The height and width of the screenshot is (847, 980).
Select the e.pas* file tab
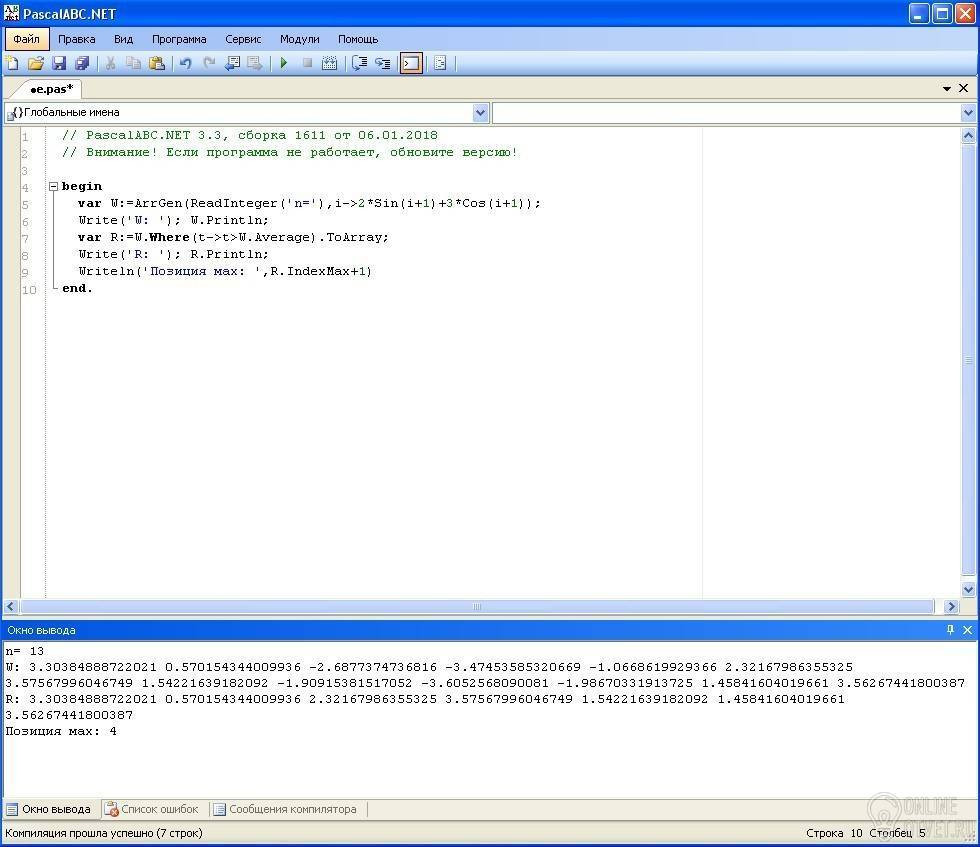[51, 89]
